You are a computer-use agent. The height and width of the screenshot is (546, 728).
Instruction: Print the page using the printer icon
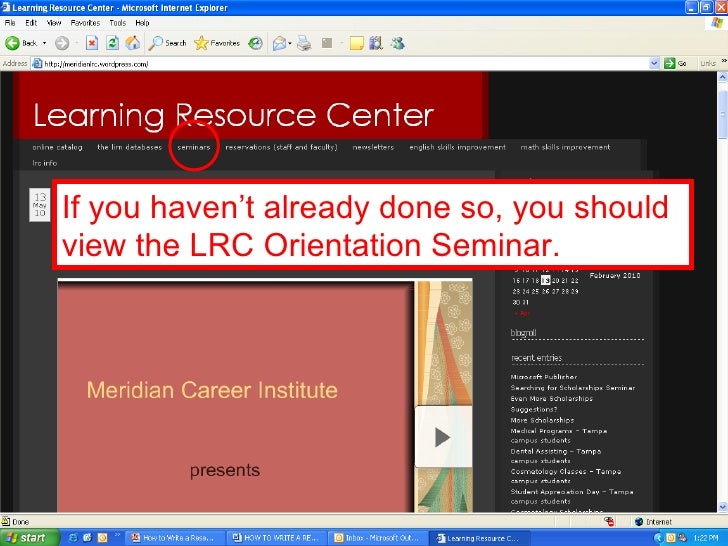[x=304, y=43]
